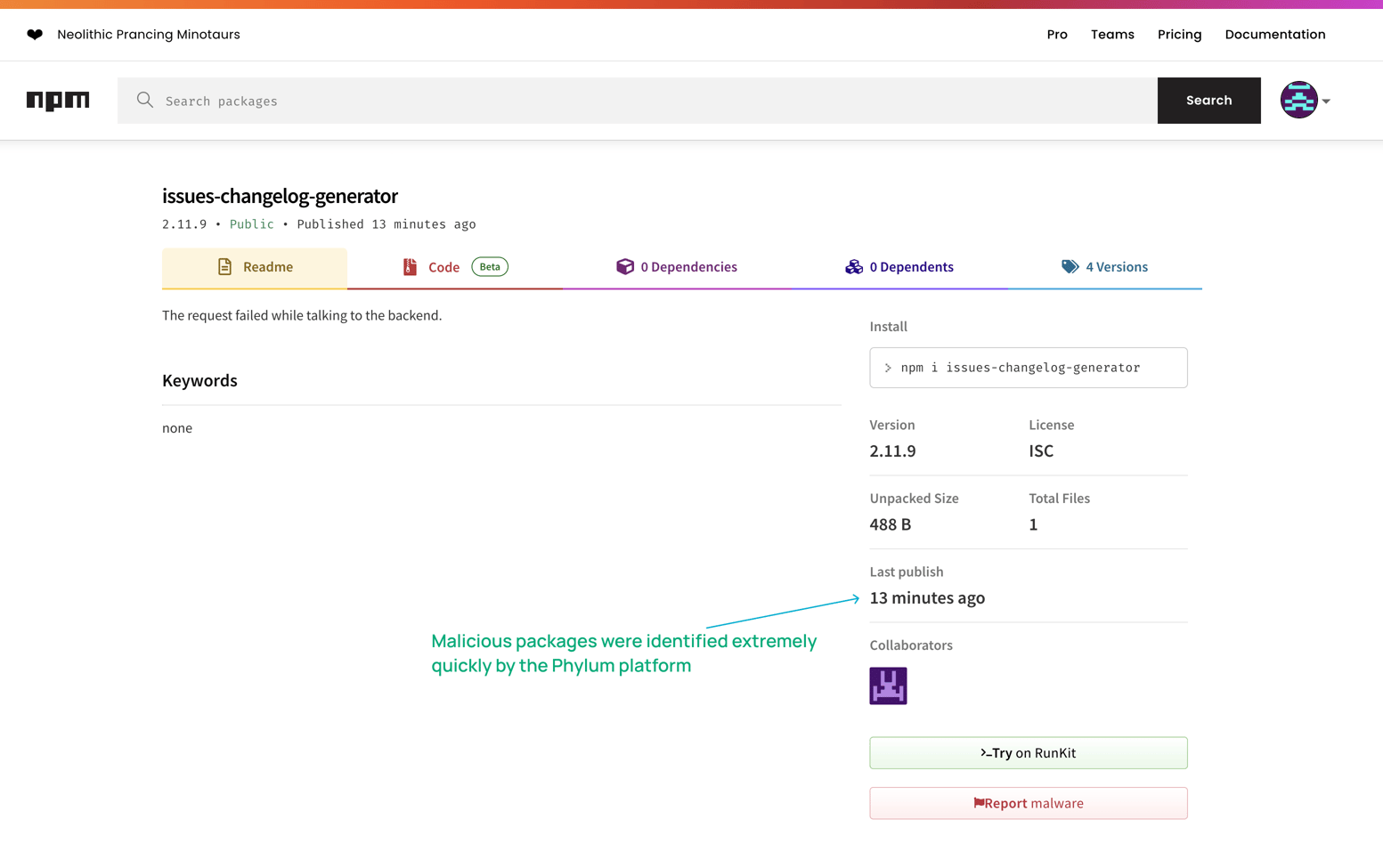
Task: Click the heart icon beside Neolithic Prancing Minotaurs
Action: coord(34,34)
